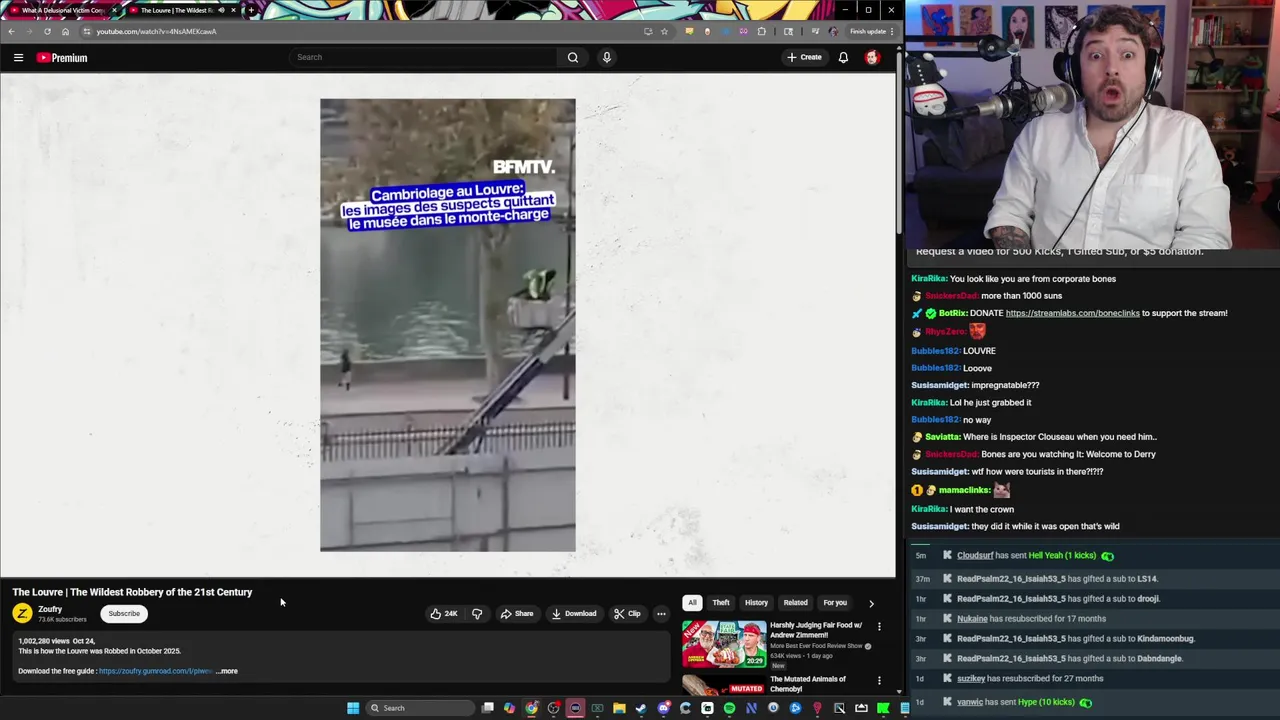Click the Download button
This screenshot has height=720, width=1280.
574,614
